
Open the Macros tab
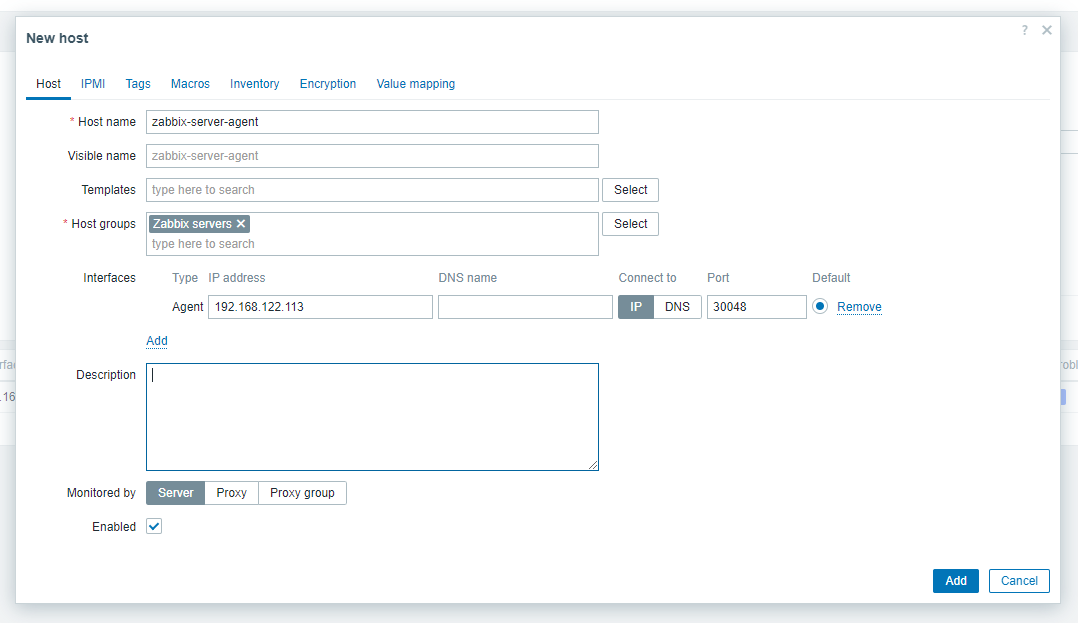(x=190, y=84)
